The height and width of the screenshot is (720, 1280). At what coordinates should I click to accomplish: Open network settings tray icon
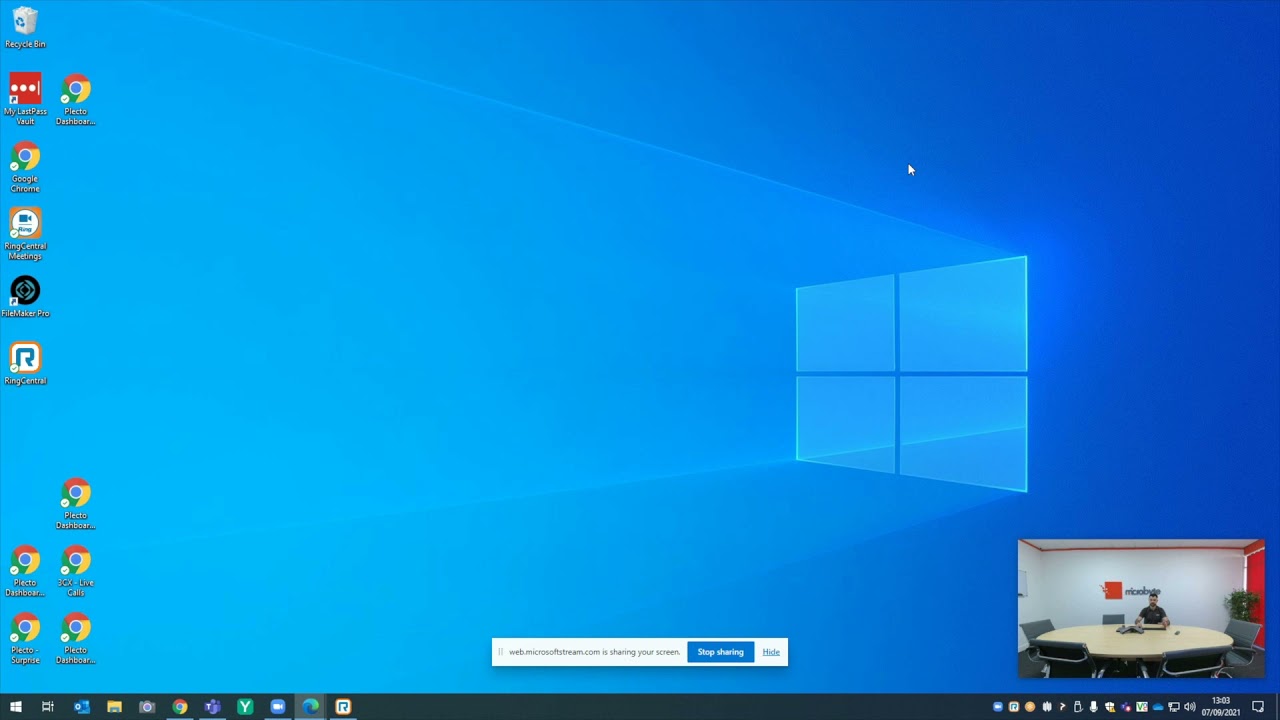[x=1174, y=707]
